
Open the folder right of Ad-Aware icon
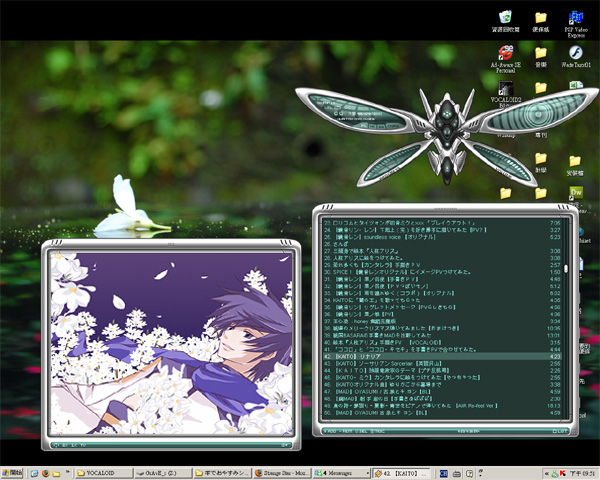click(541, 52)
